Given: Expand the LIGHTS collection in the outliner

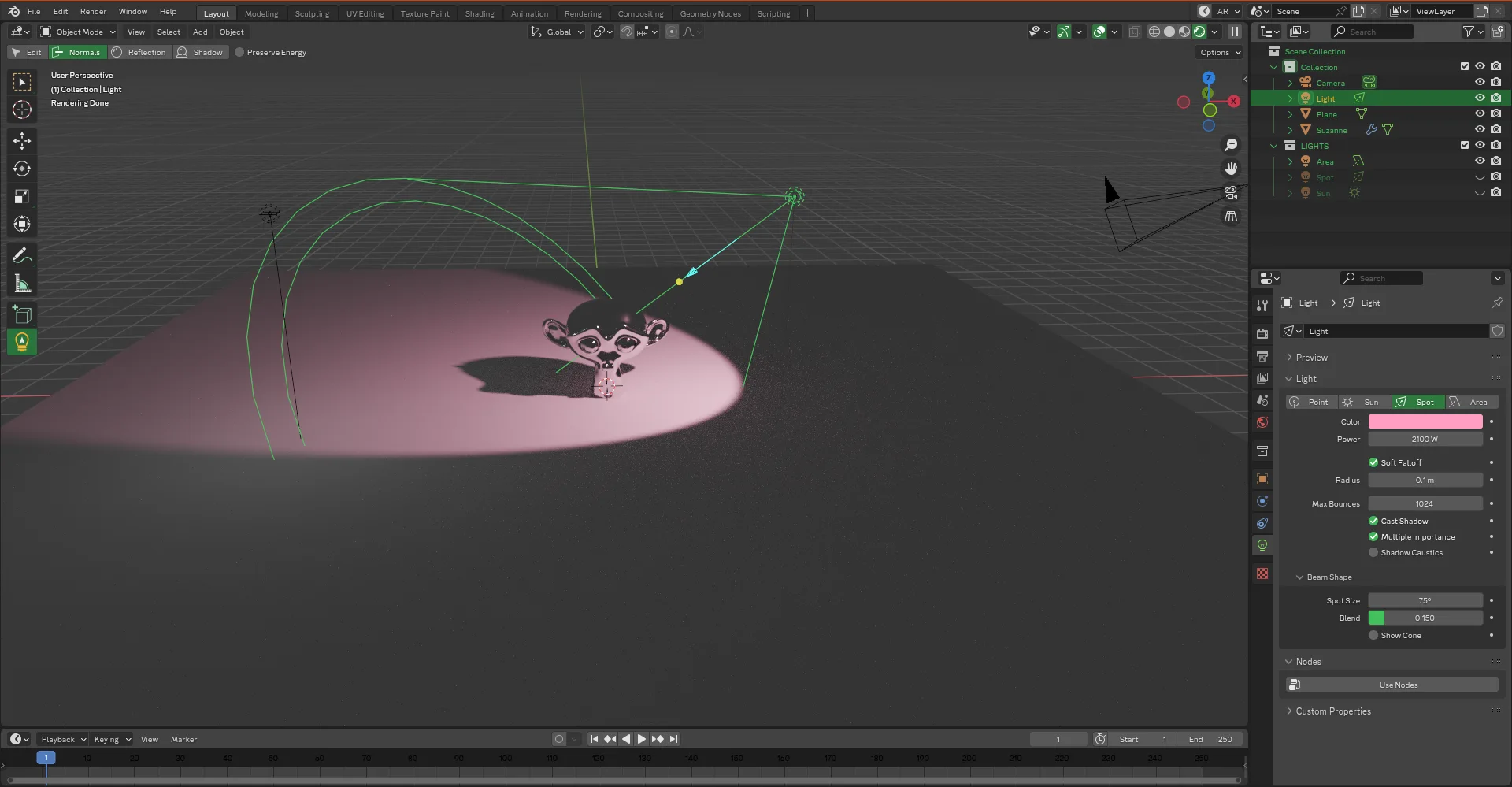Looking at the screenshot, I should coord(1274,146).
